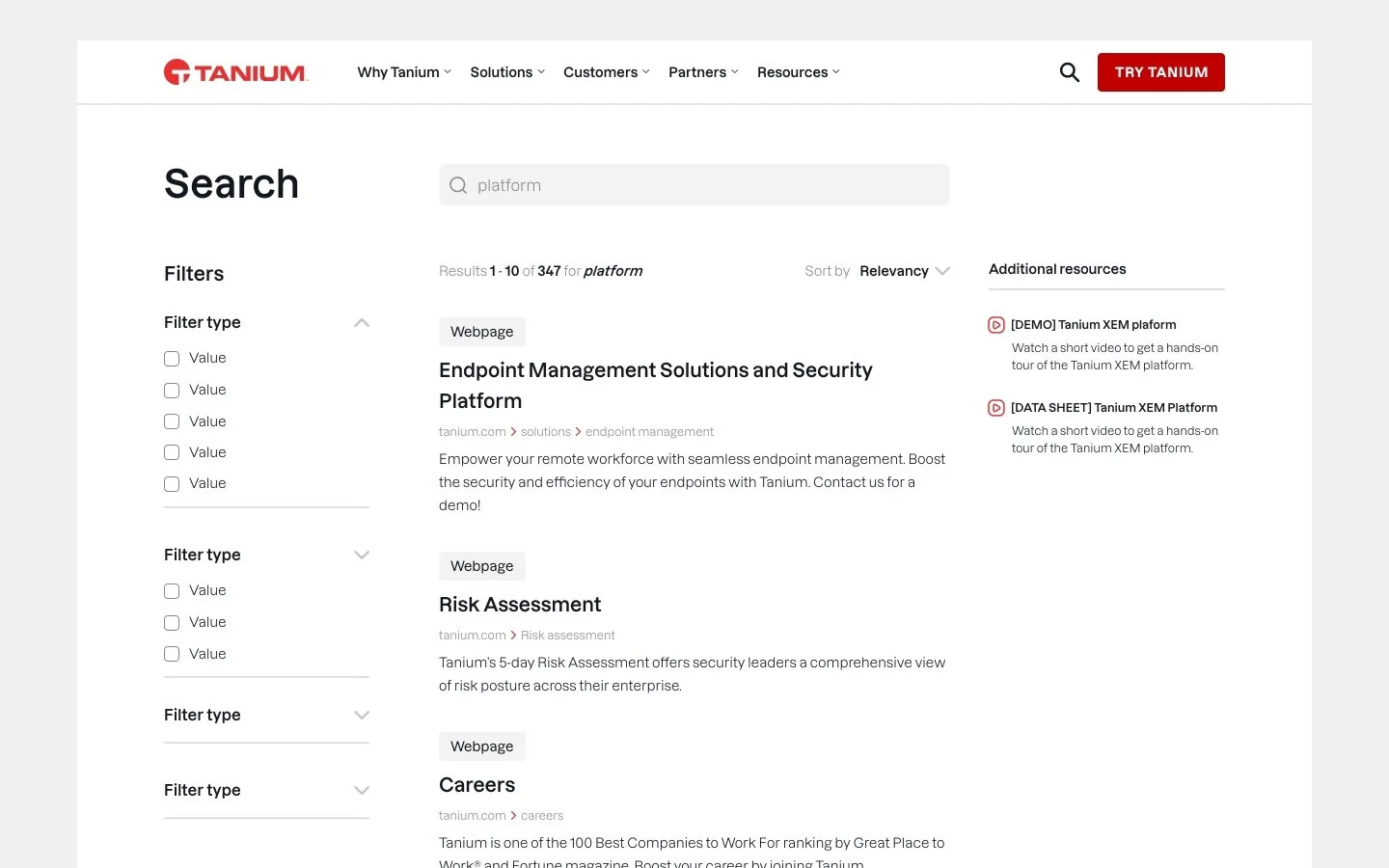Click the magnifier icon inside the search field
Image resolution: width=1389 pixels, height=868 pixels.
(x=458, y=185)
